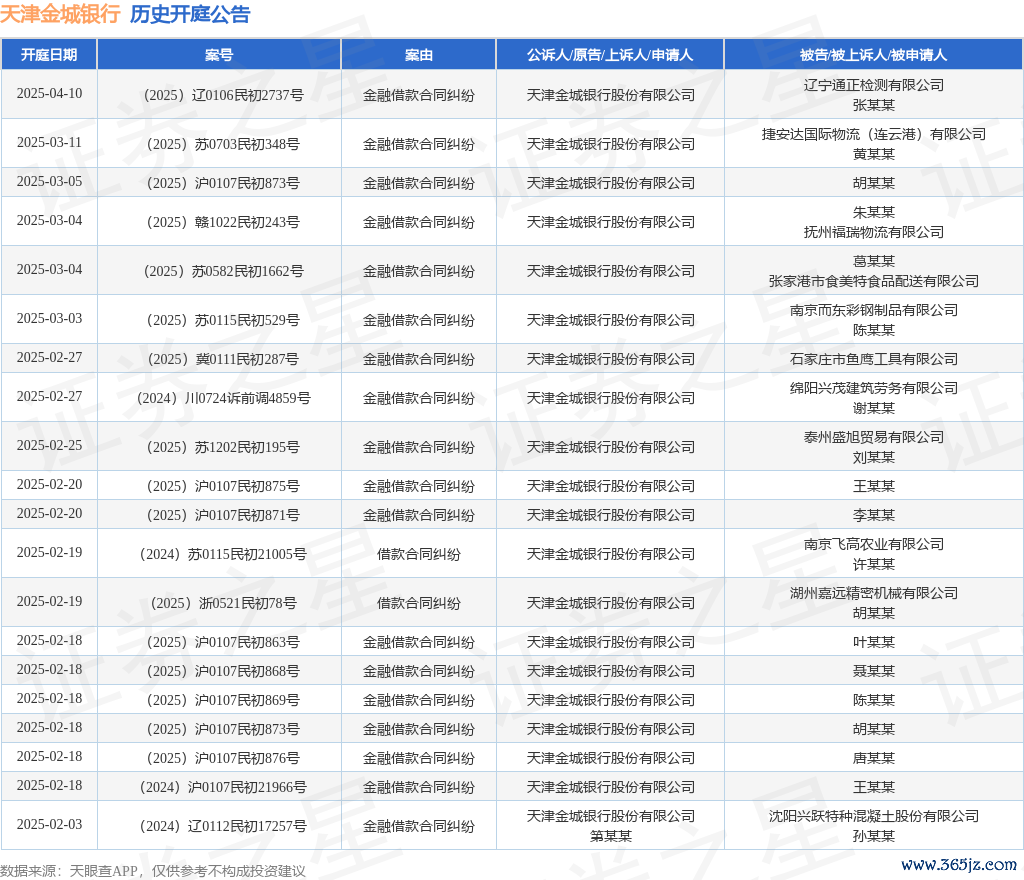Click defendant 孙某某
The height and width of the screenshot is (880, 1024).
click(874, 836)
